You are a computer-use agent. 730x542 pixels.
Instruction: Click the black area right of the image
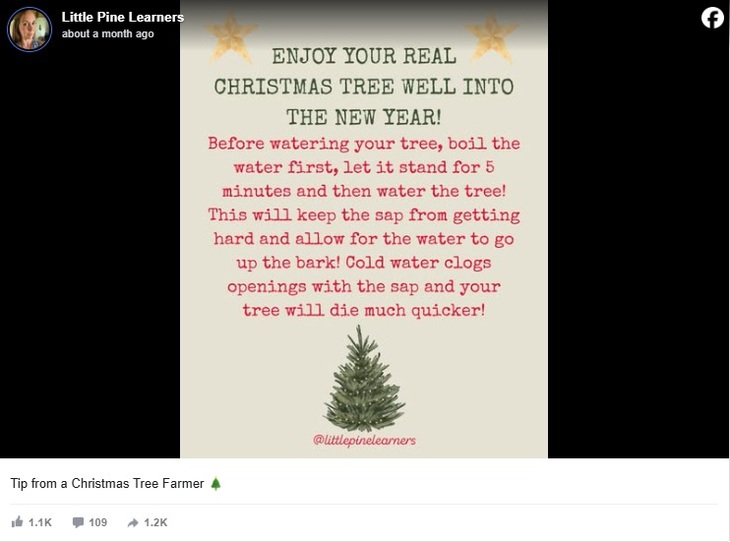[x=638, y=242]
